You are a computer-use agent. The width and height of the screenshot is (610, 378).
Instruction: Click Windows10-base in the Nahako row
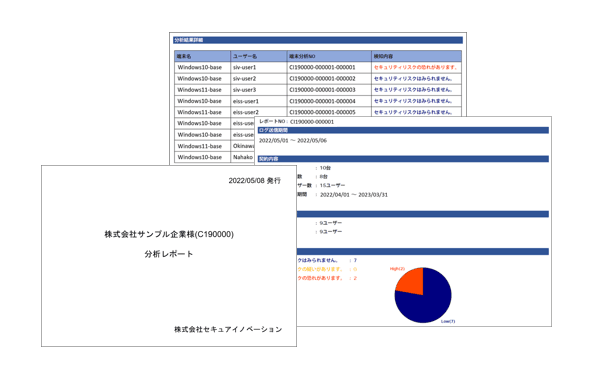tap(200, 157)
